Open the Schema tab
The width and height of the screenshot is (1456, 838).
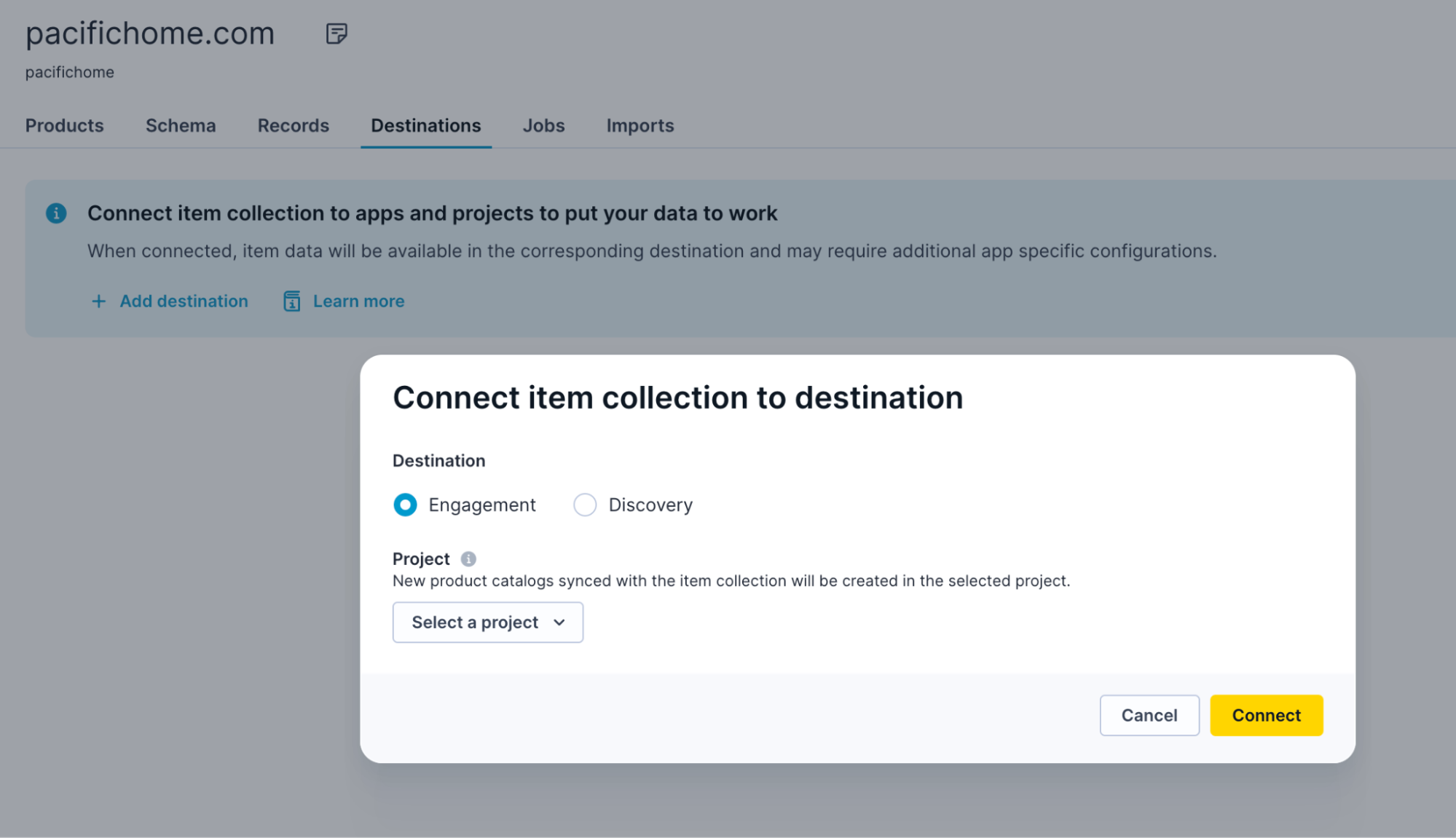(x=180, y=125)
